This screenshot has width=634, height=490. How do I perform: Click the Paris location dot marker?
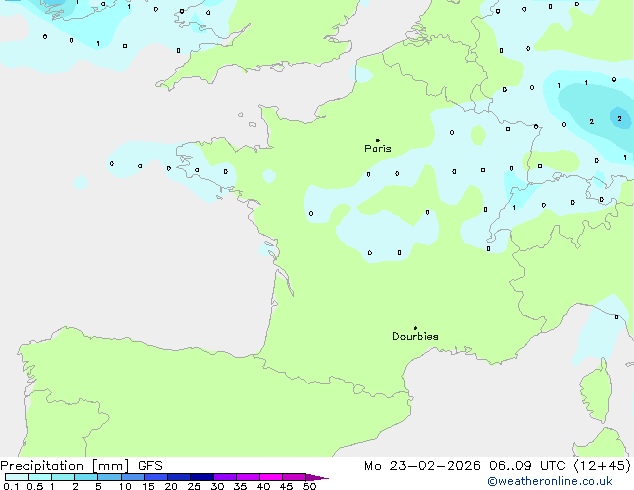pos(378,140)
